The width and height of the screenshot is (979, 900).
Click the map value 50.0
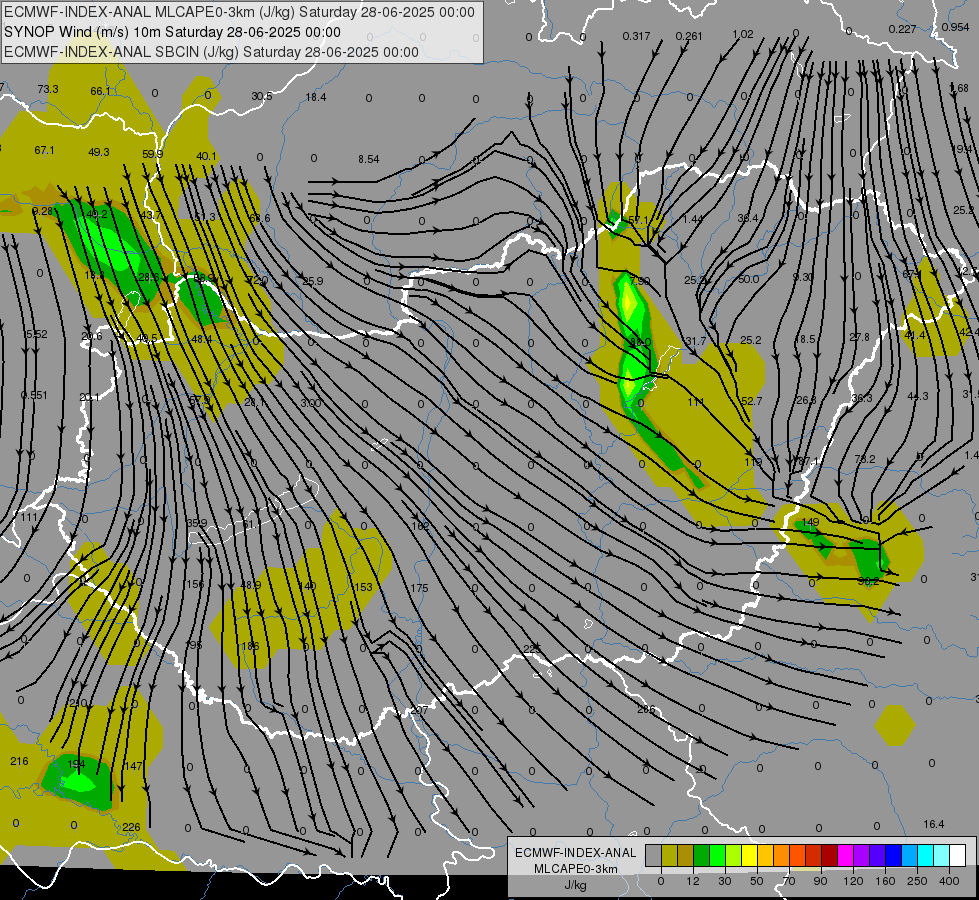pos(748,279)
